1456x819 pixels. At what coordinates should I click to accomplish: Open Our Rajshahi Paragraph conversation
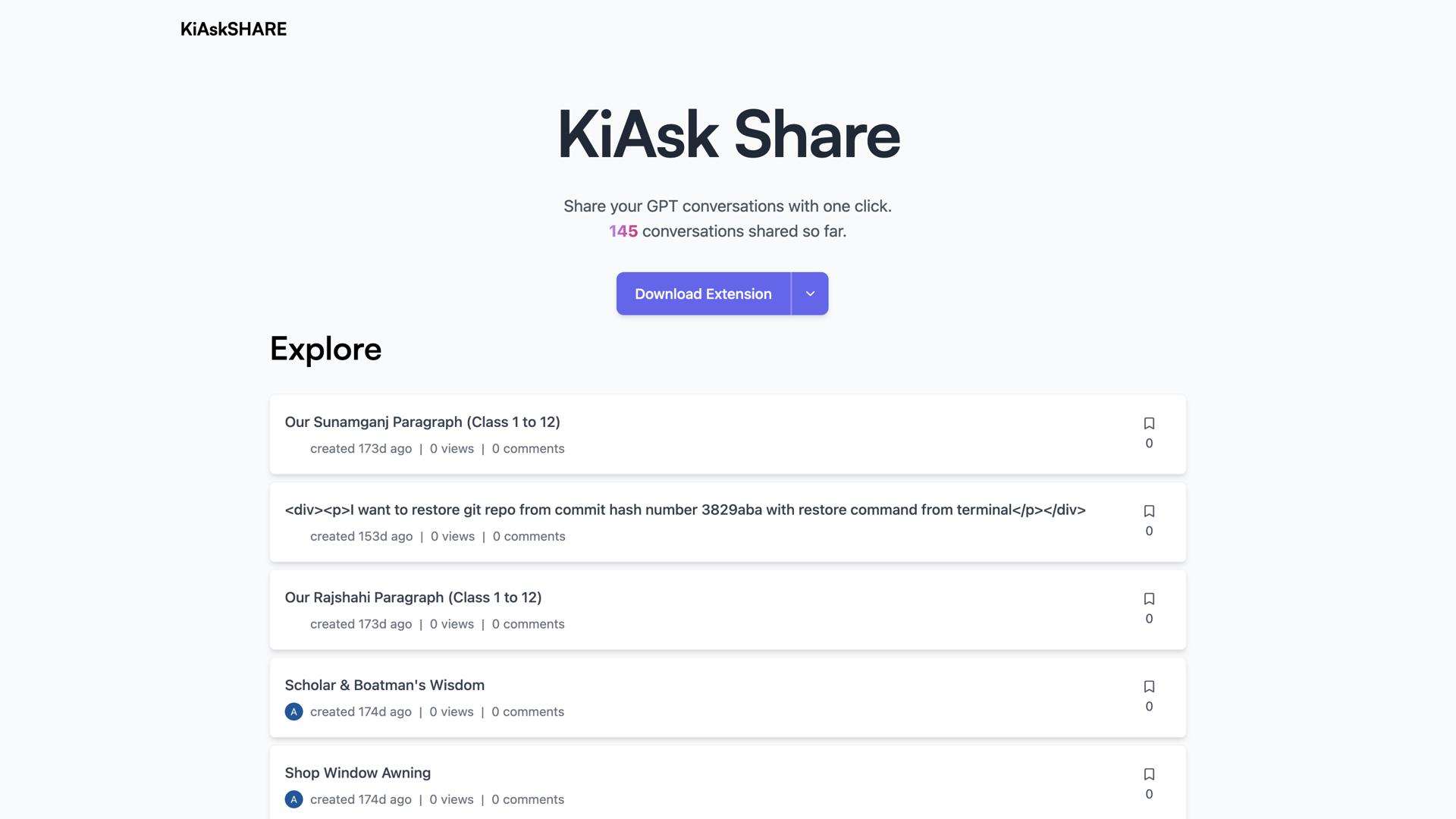click(x=413, y=597)
